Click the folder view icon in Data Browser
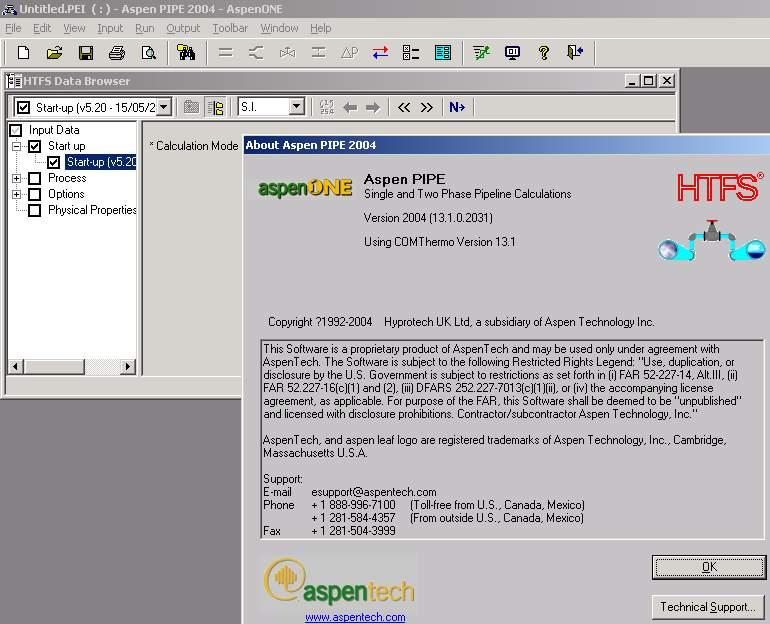 pos(191,107)
